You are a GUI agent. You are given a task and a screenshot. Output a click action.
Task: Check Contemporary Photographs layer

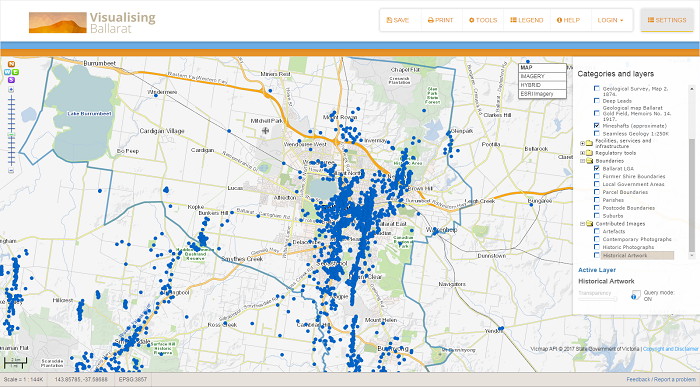pos(597,239)
